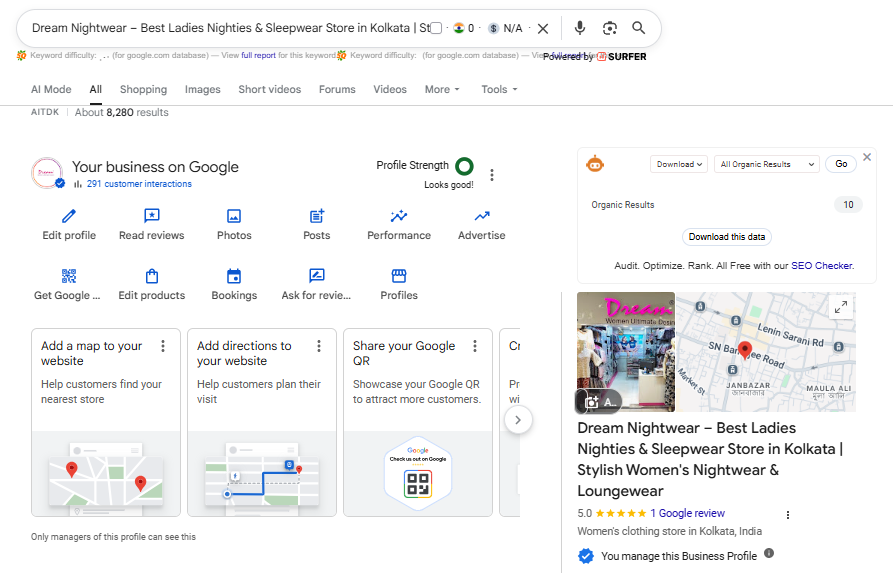Open the Performance icon

pyautogui.click(x=399, y=216)
